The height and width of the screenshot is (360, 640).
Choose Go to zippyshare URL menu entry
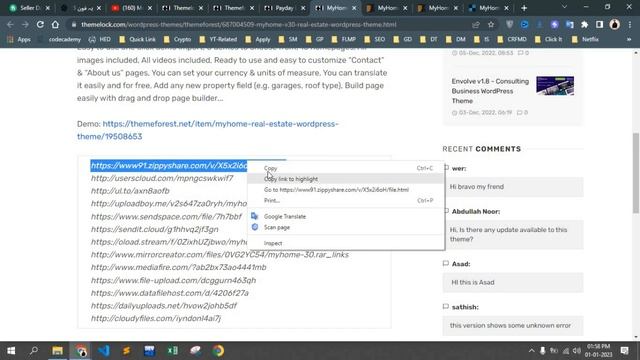[346, 190]
